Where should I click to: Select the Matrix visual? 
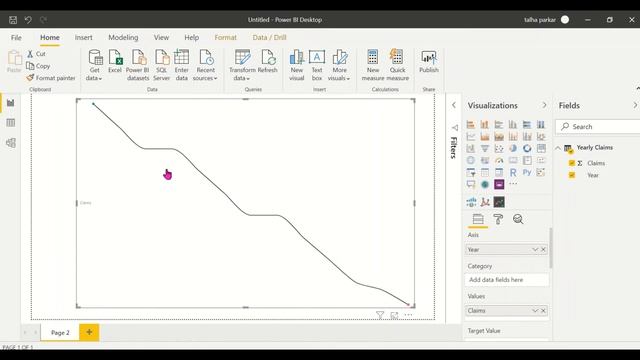pos(499,172)
